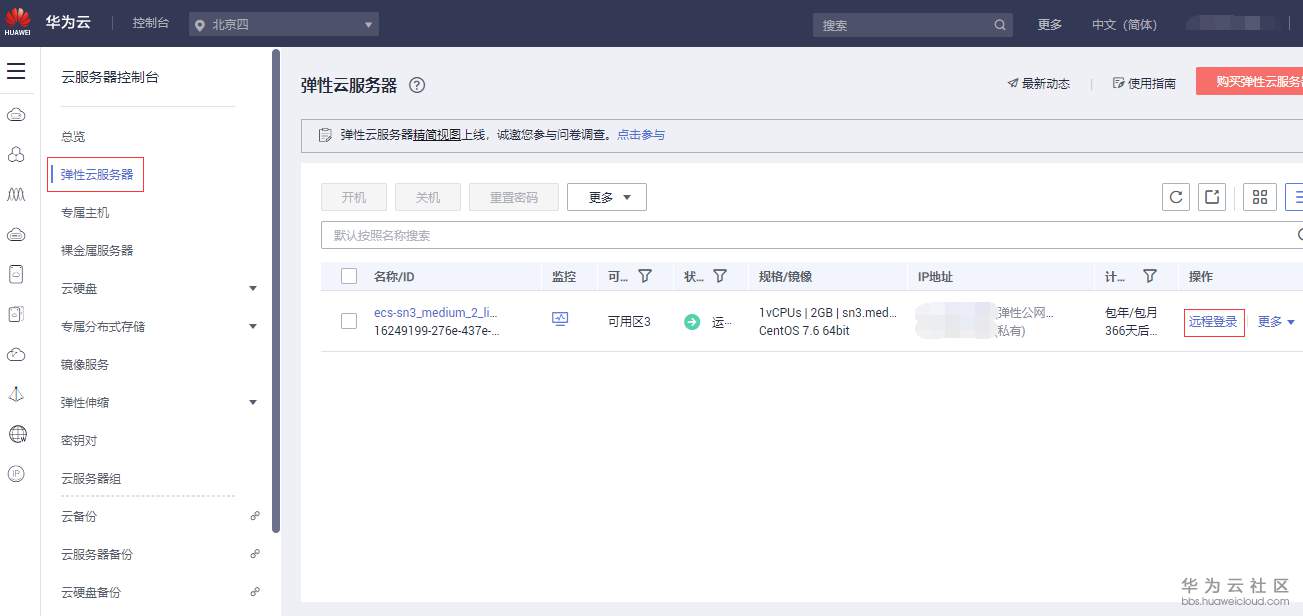Open monitoring icon for ecs-sn3 server
Screen dimensions: 1303x616
pos(560,319)
